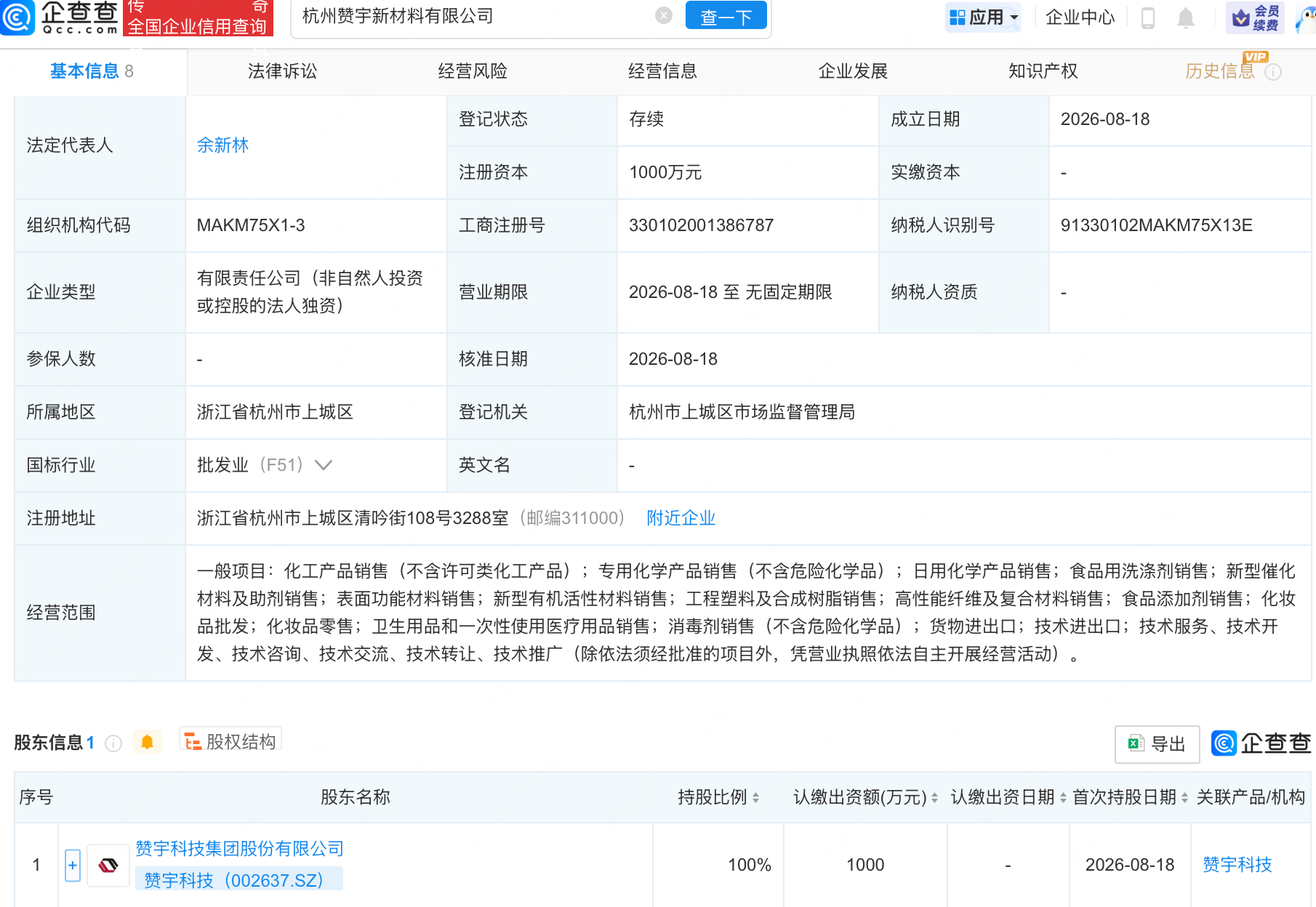This screenshot has height=907, width=1316.
Task: Clear the search box text
Action: click(x=664, y=15)
